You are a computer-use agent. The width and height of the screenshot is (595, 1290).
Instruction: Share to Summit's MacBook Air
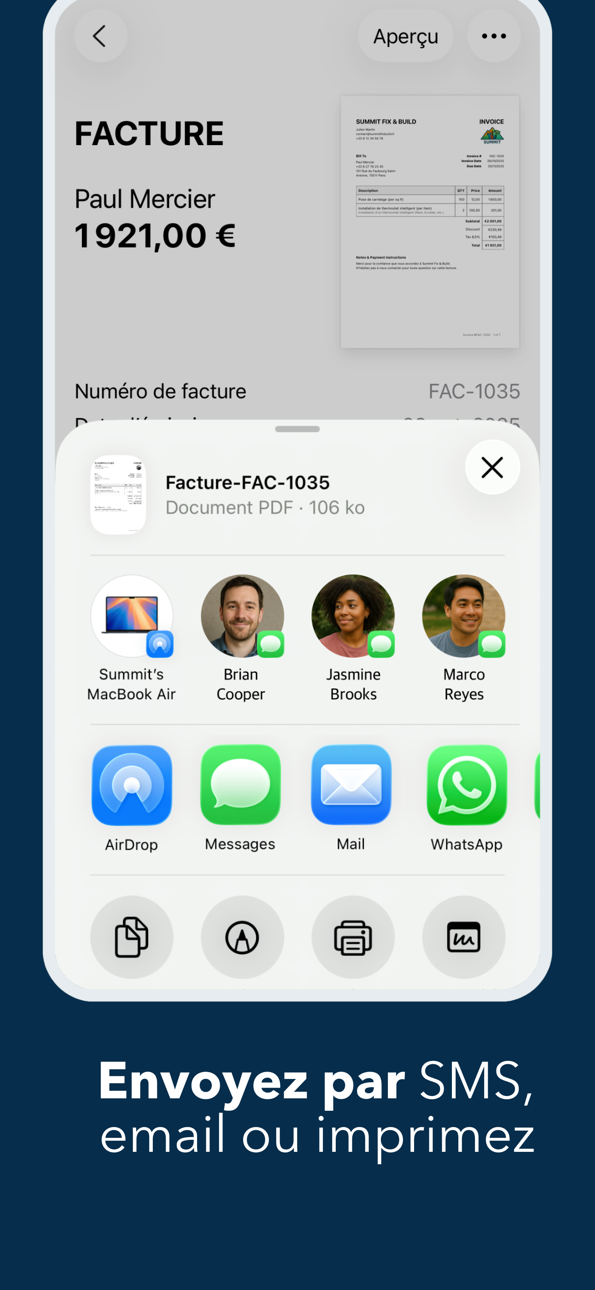131,639
